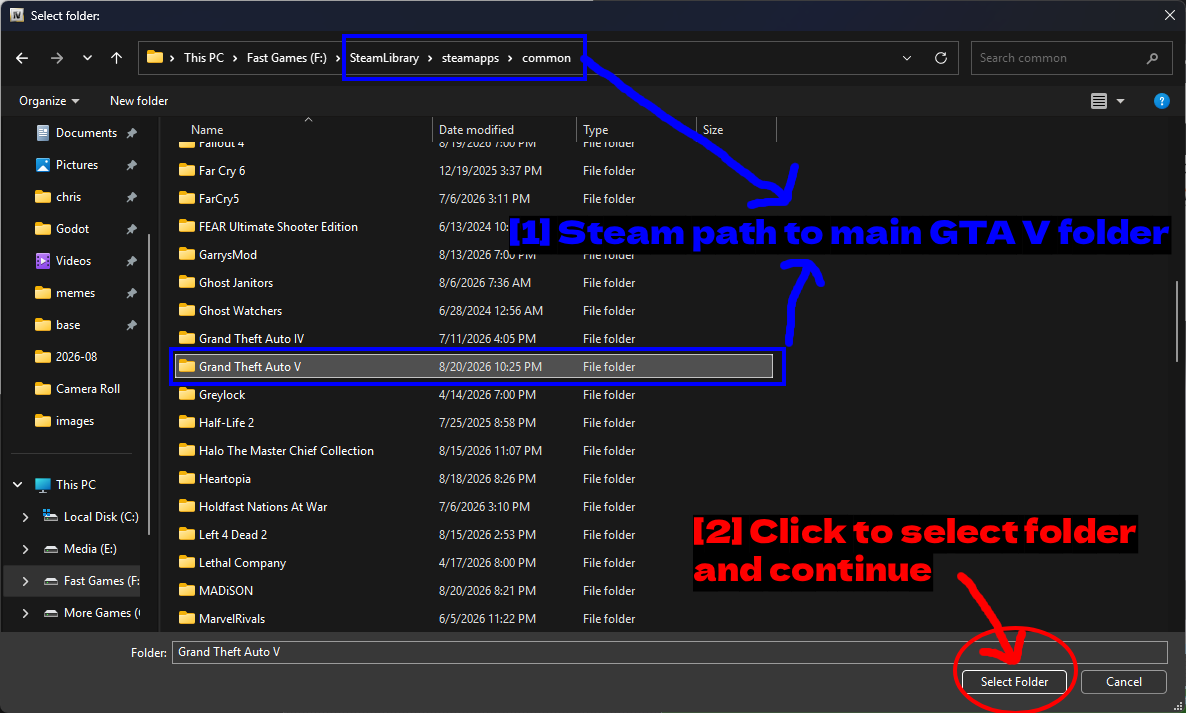Confirm with the Select Folder button
1186x713 pixels.
pyautogui.click(x=1014, y=682)
